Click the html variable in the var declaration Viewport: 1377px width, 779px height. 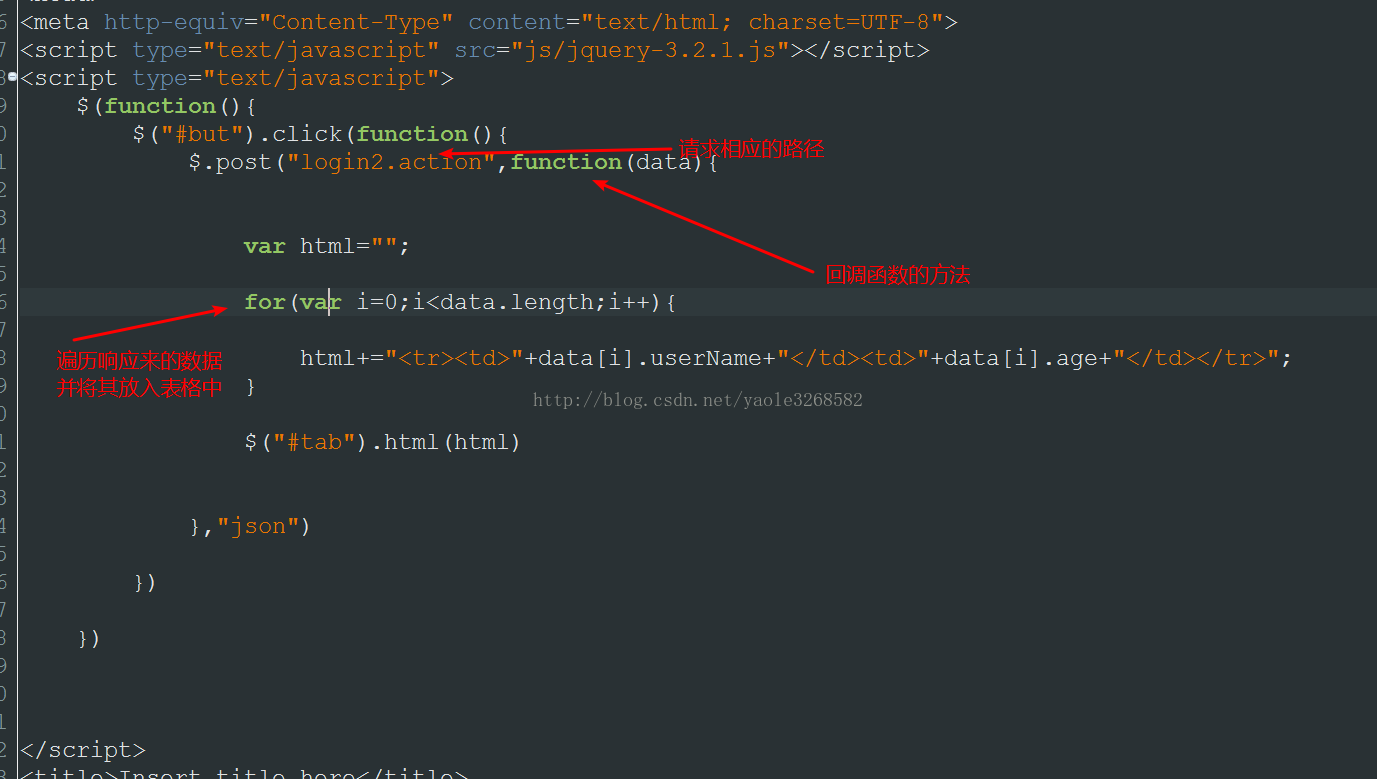pos(328,246)
